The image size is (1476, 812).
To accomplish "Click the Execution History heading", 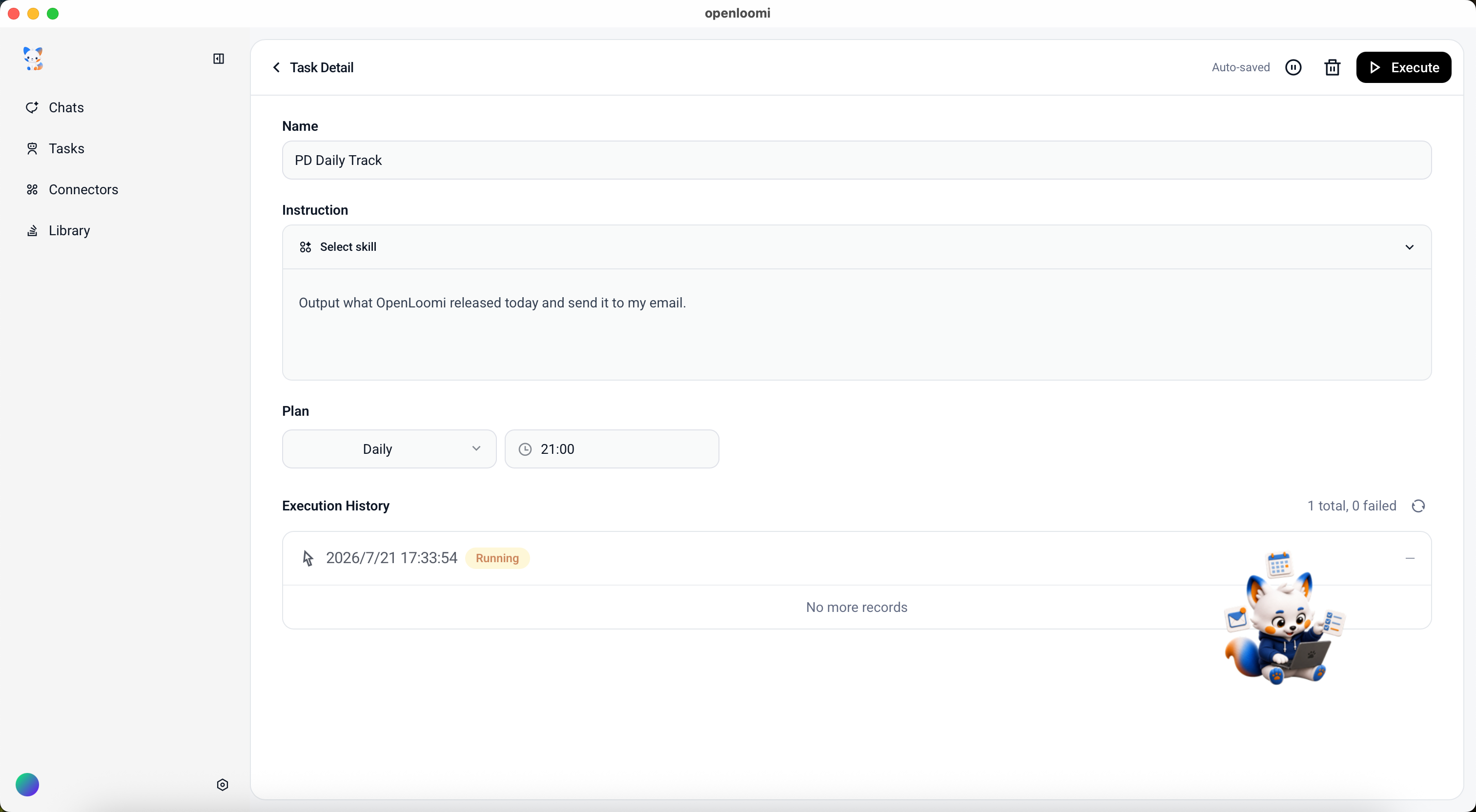I will tap(336, 506).
